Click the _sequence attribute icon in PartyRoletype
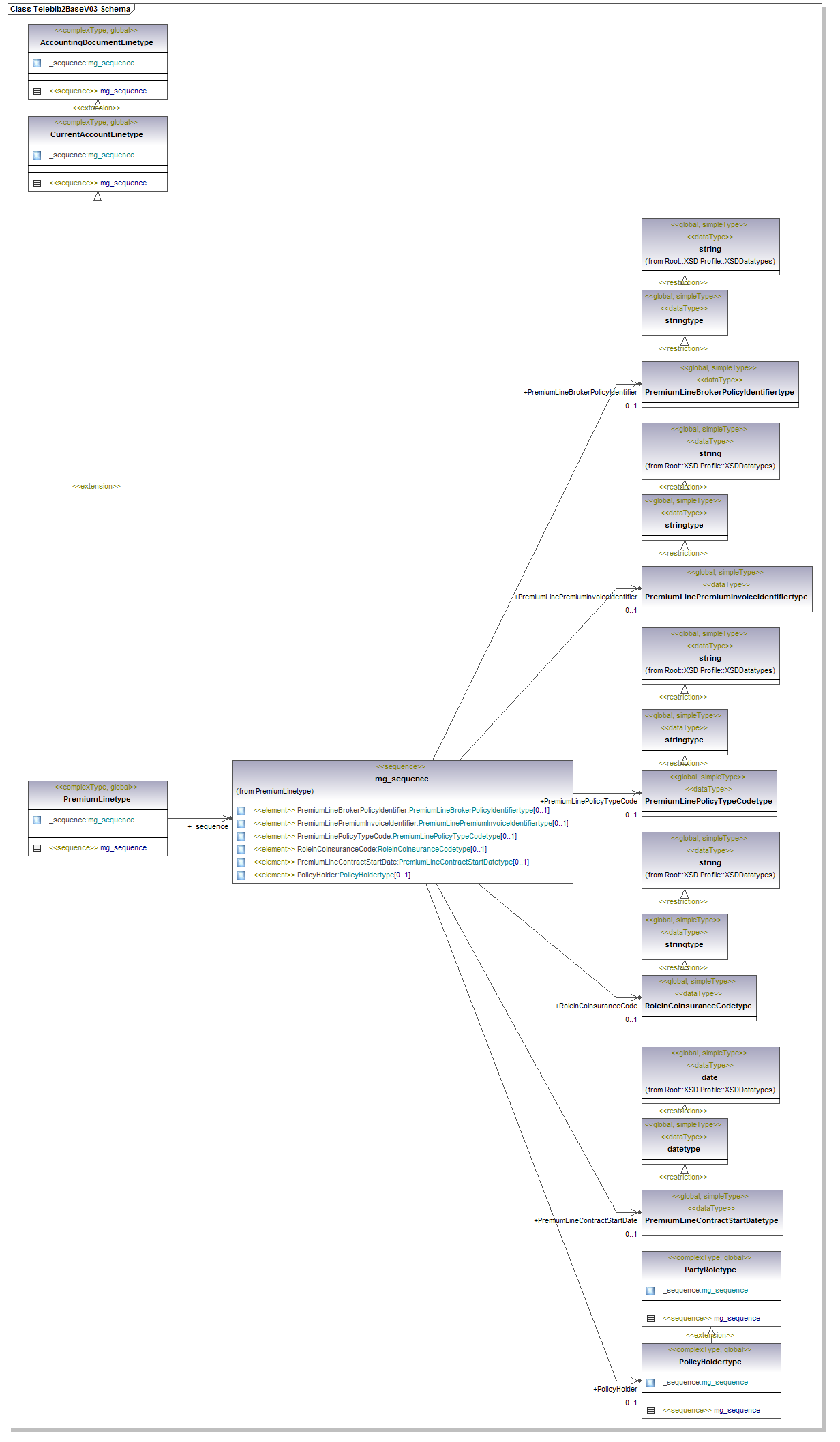The width and height of the screenshot is (840, 1442). pyautogui.click(x=650, y=1291)
